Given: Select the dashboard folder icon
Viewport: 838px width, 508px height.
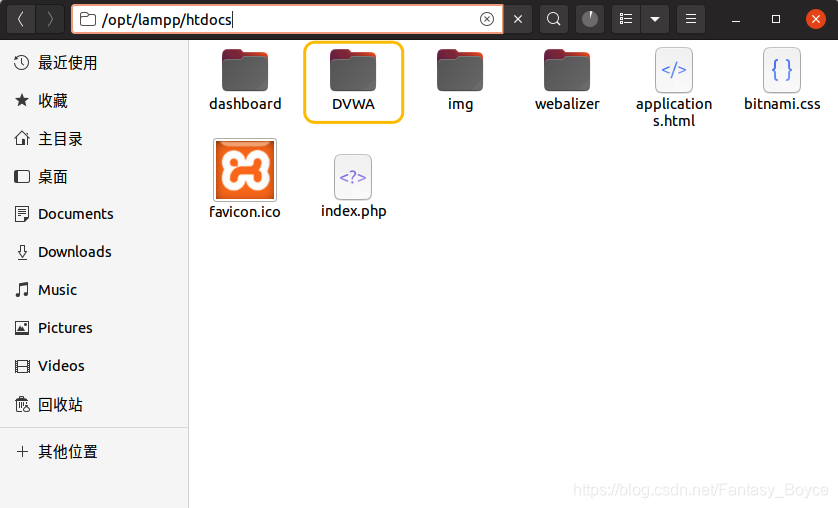Looking at the screenshot, I should tap(245, 70).
